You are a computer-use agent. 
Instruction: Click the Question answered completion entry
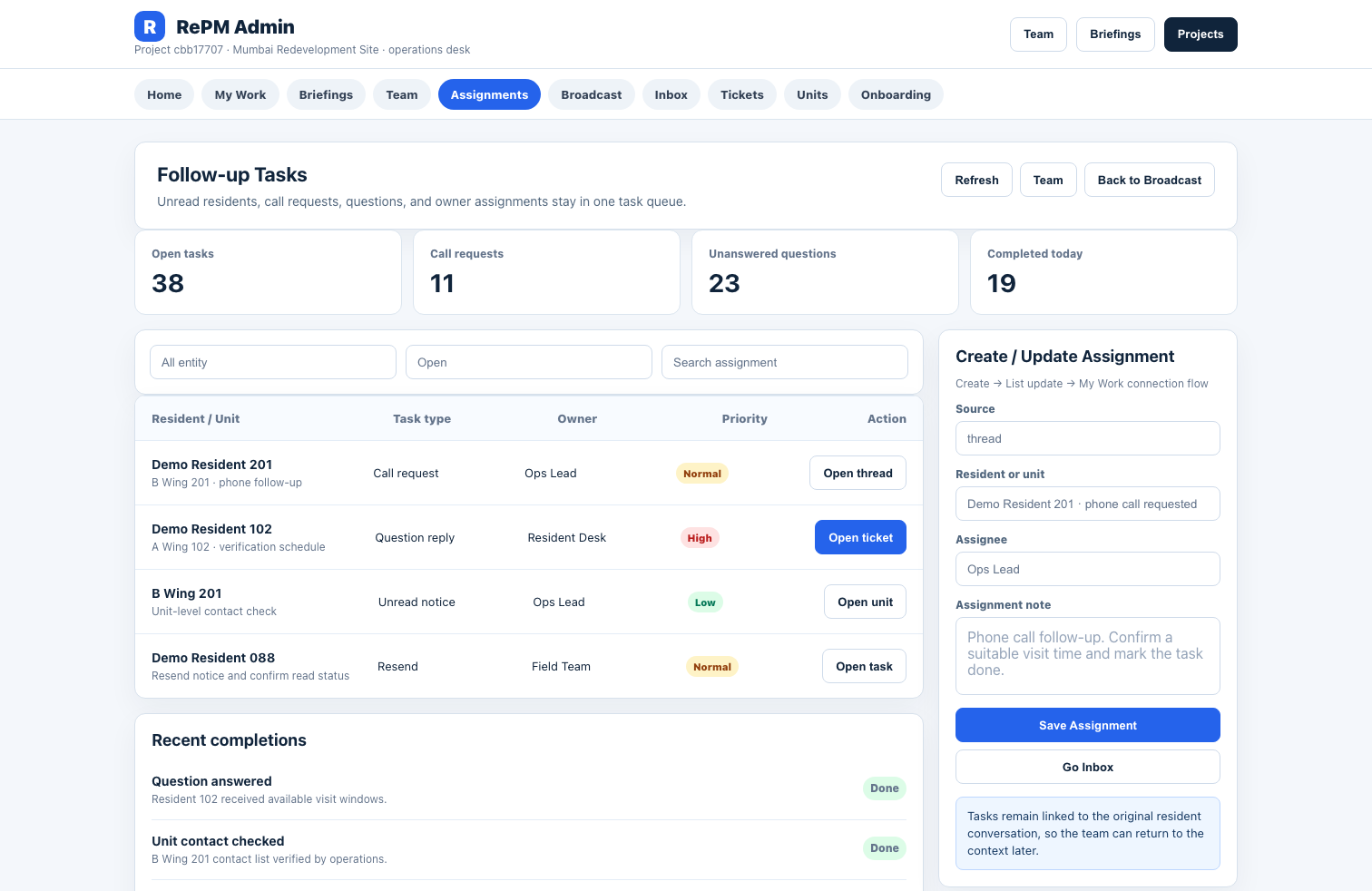(x=529, y=789)
